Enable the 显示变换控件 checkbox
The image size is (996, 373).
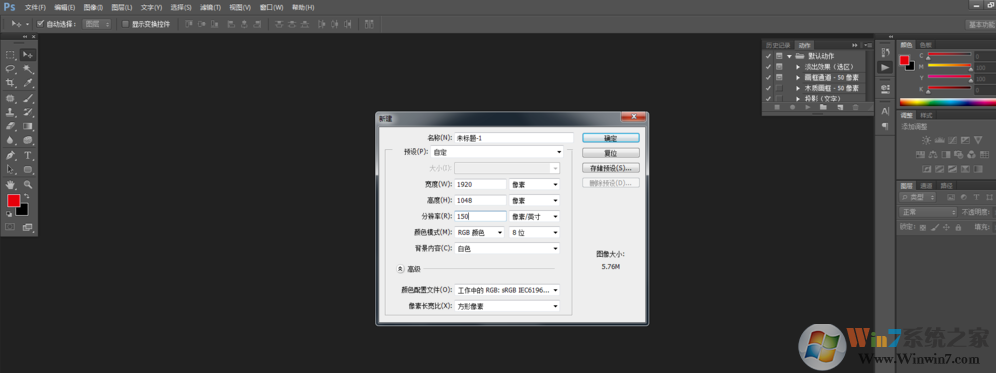coord(126,24)
